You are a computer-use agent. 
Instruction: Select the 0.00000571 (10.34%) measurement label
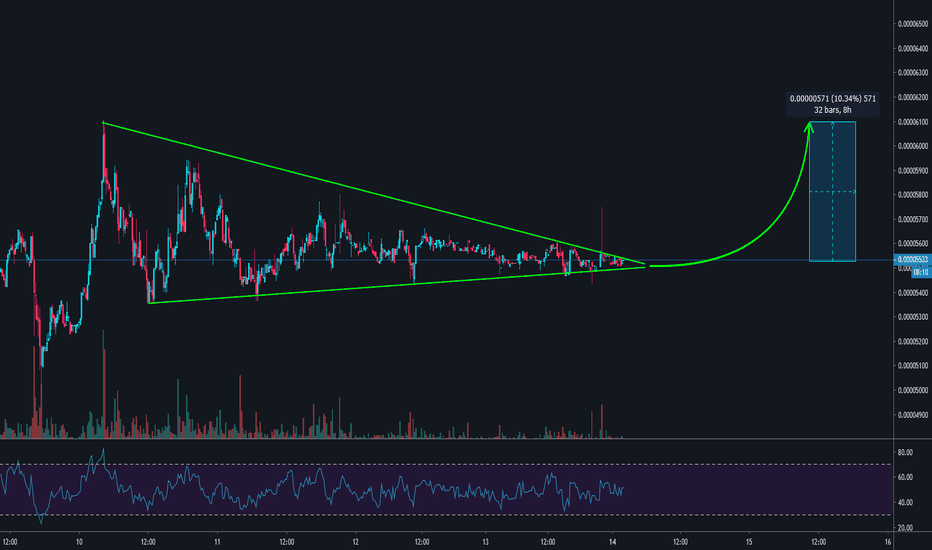[x=832, y=104]
